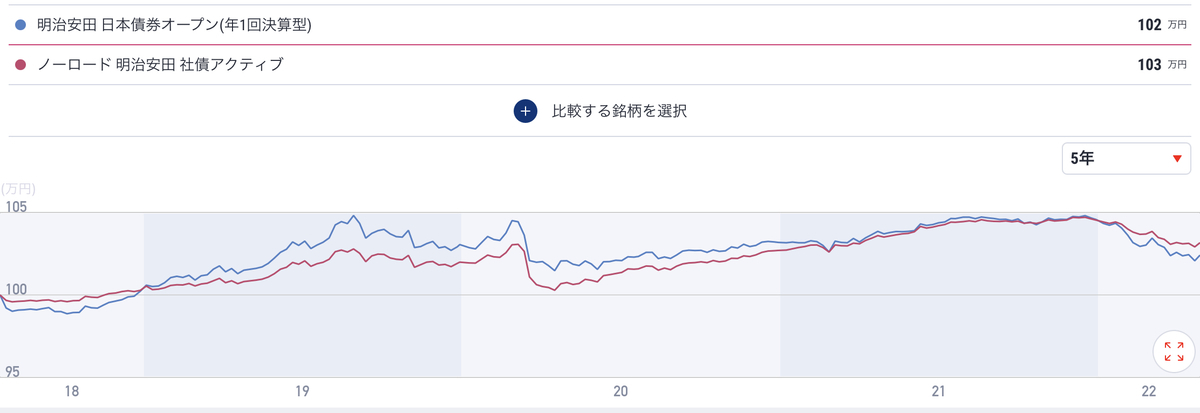
Task: Click the red dropdown arrow triangle
Action: (x=1177, y=159)
